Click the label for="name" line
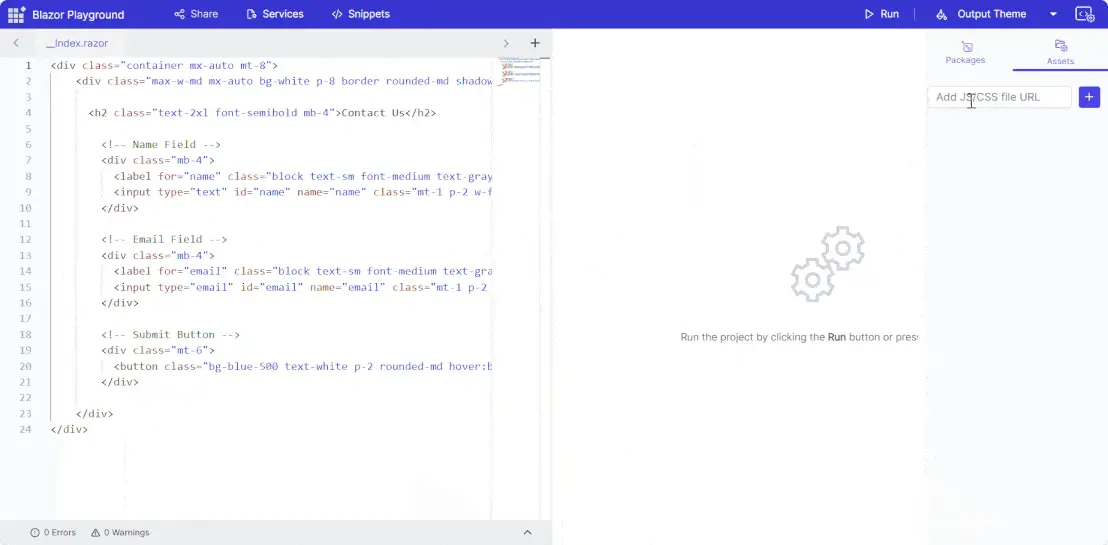Viewport: 1108px width, 545px height. (x=303, y=176)
